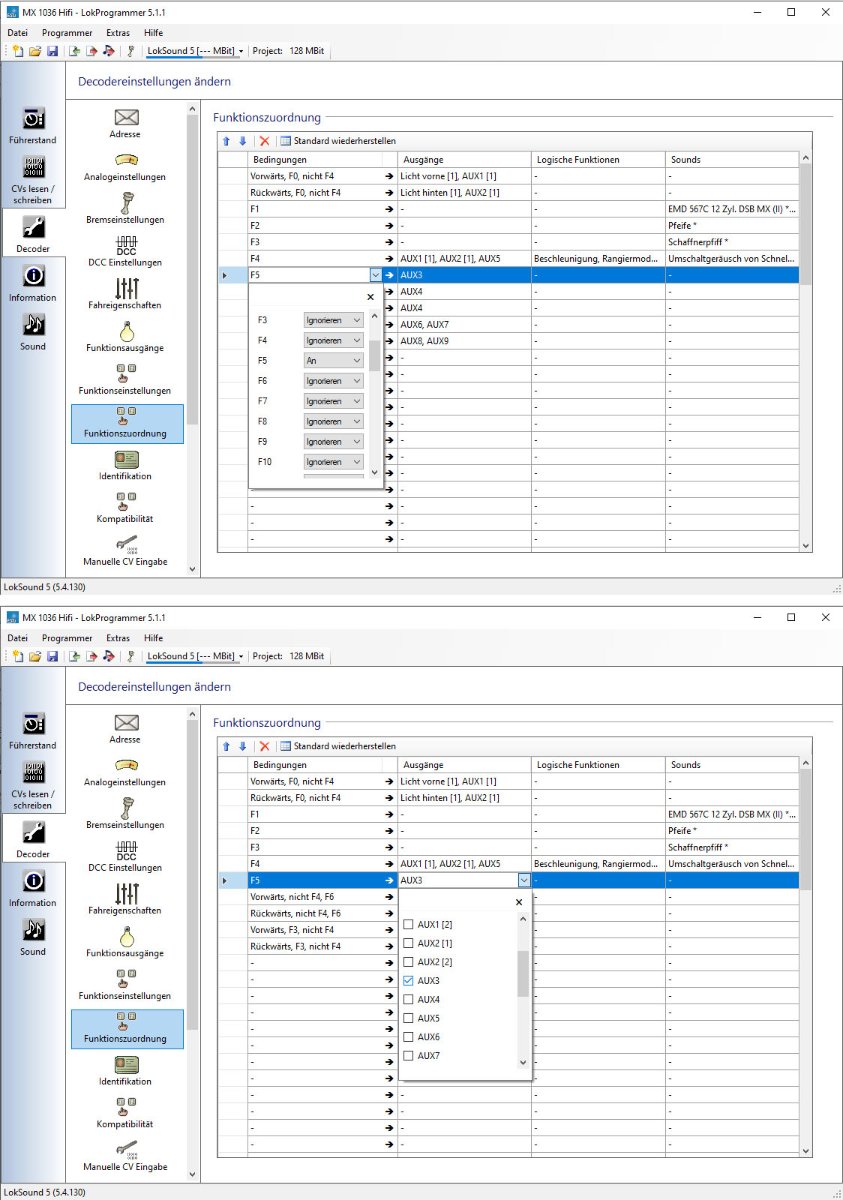The height and width of the screenshot is (1200, 843).
Task: Click dropdown arrow in the AUX3 Ausgänge cell
Action: [x=524, y=880]
